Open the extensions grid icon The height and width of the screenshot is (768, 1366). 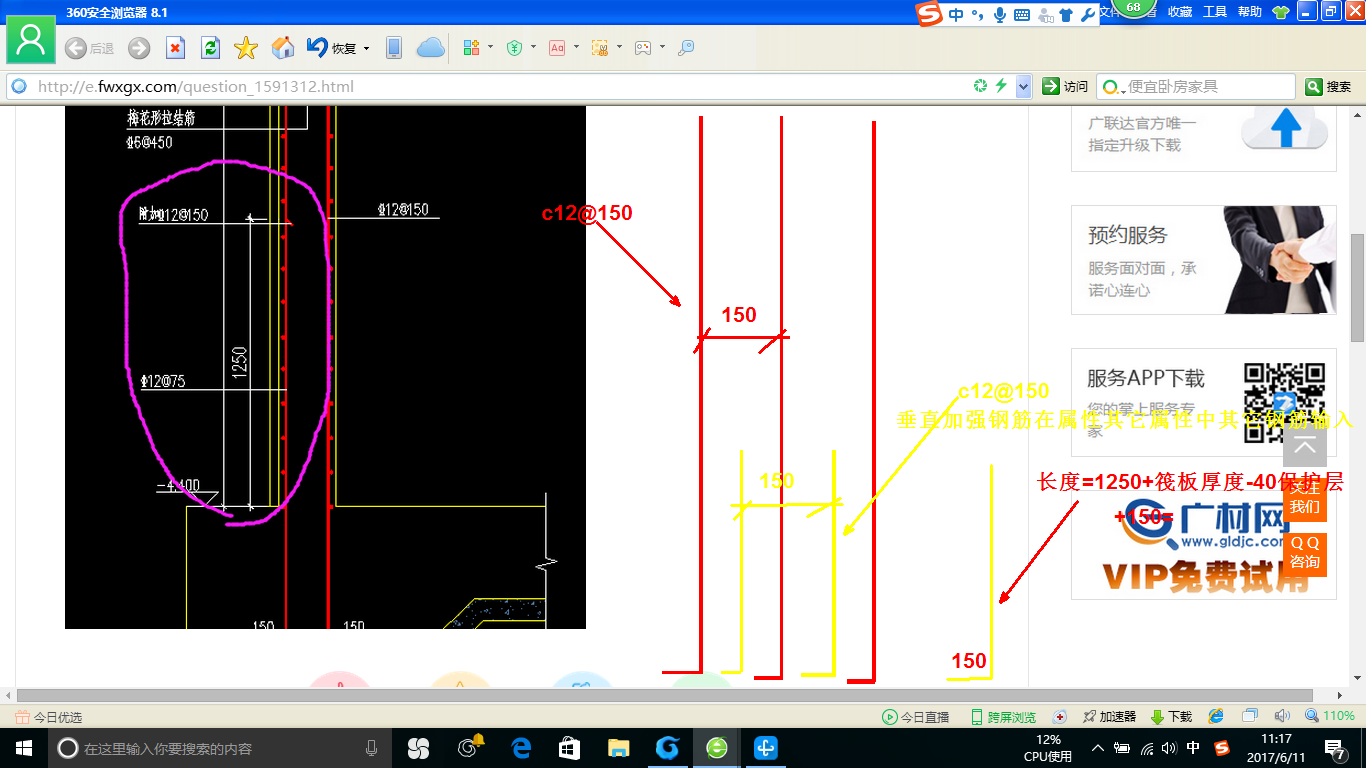tap(472, 47)
